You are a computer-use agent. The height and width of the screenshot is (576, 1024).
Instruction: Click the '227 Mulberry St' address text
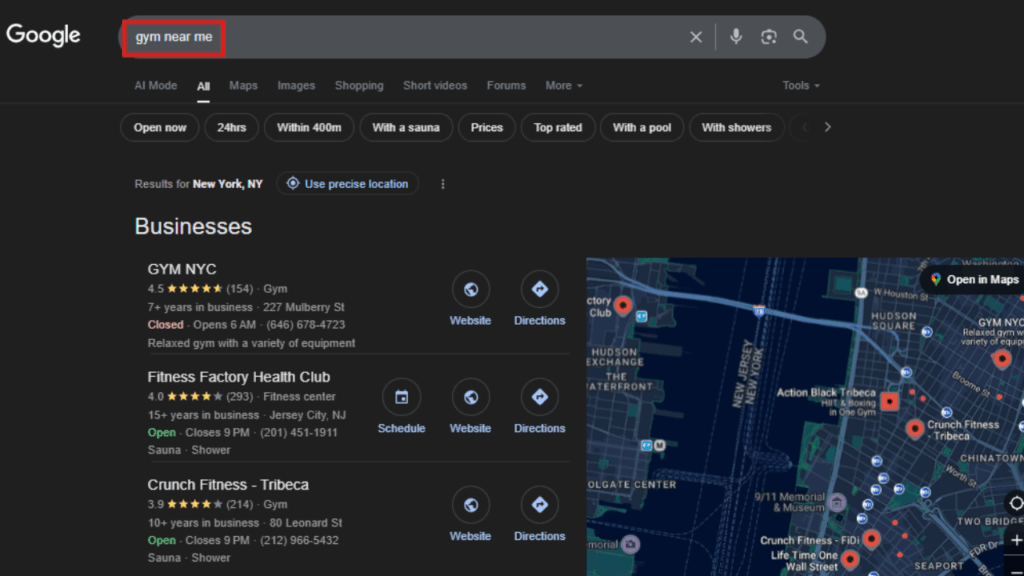(304, 307)
